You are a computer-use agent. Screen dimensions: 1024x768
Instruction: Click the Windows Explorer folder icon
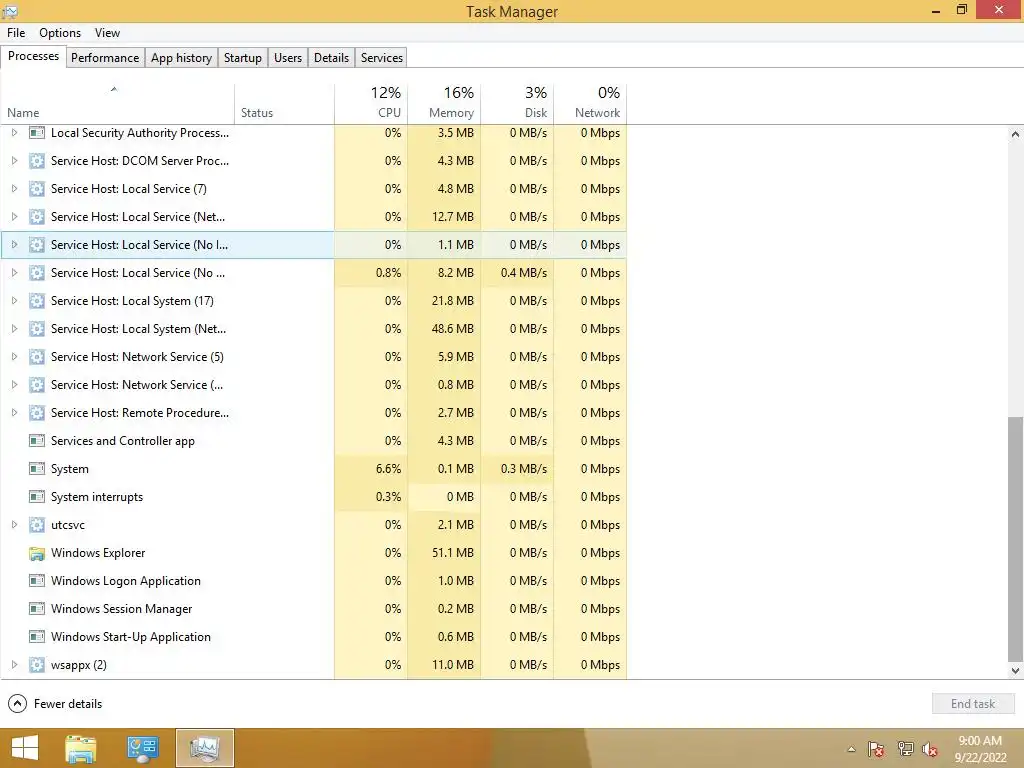37,553
